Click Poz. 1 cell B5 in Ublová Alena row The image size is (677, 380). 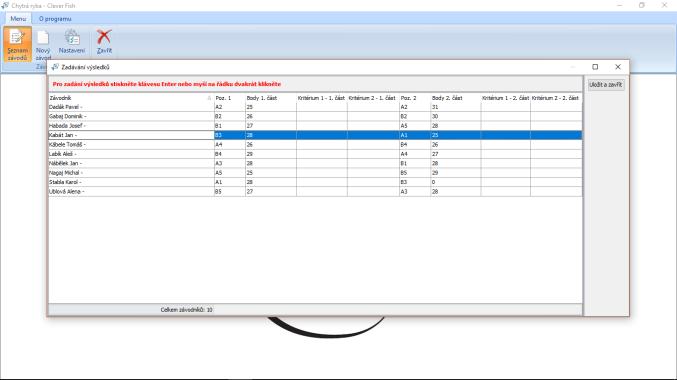(229, 192)
